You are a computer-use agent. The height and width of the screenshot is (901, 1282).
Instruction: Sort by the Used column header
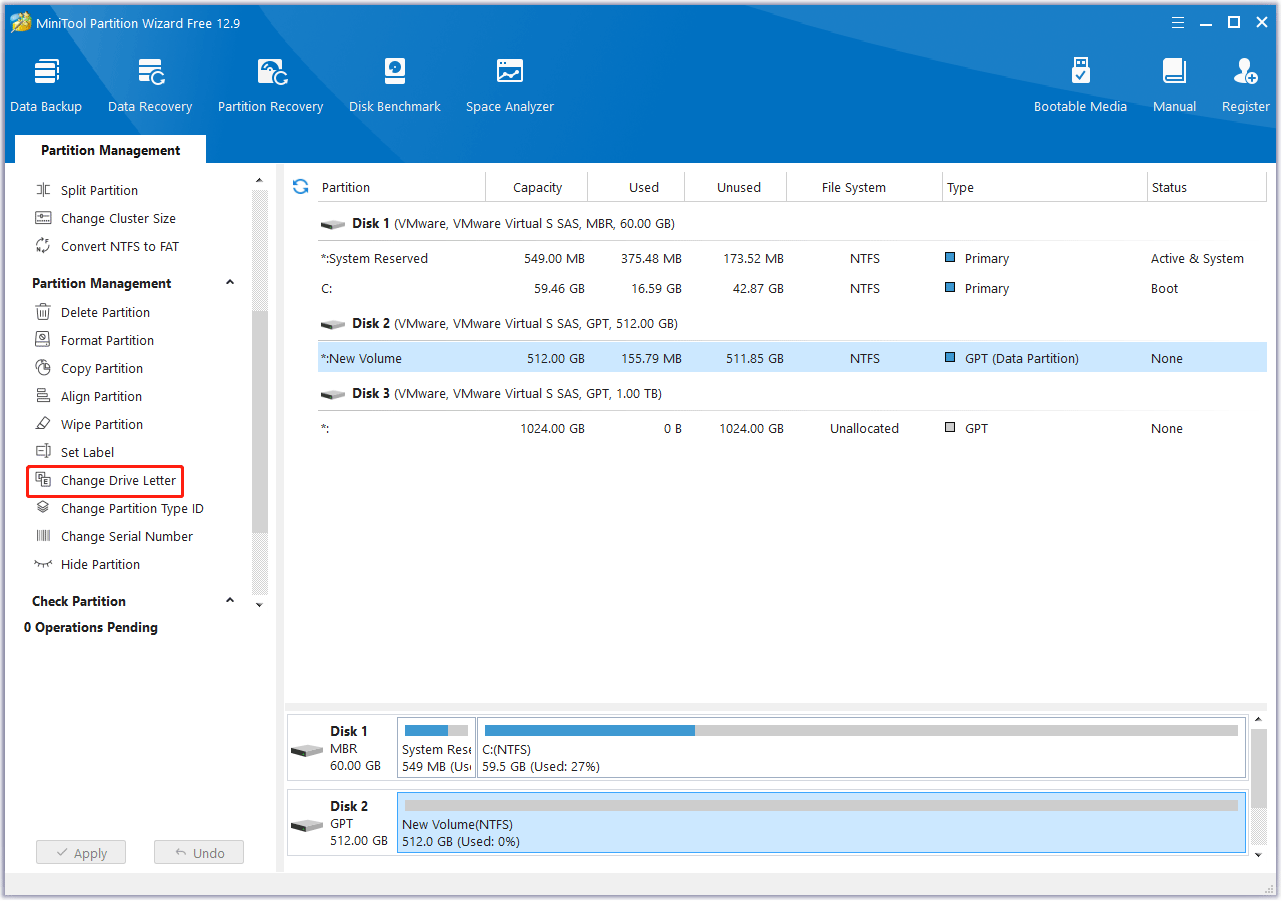click(636, 187)
